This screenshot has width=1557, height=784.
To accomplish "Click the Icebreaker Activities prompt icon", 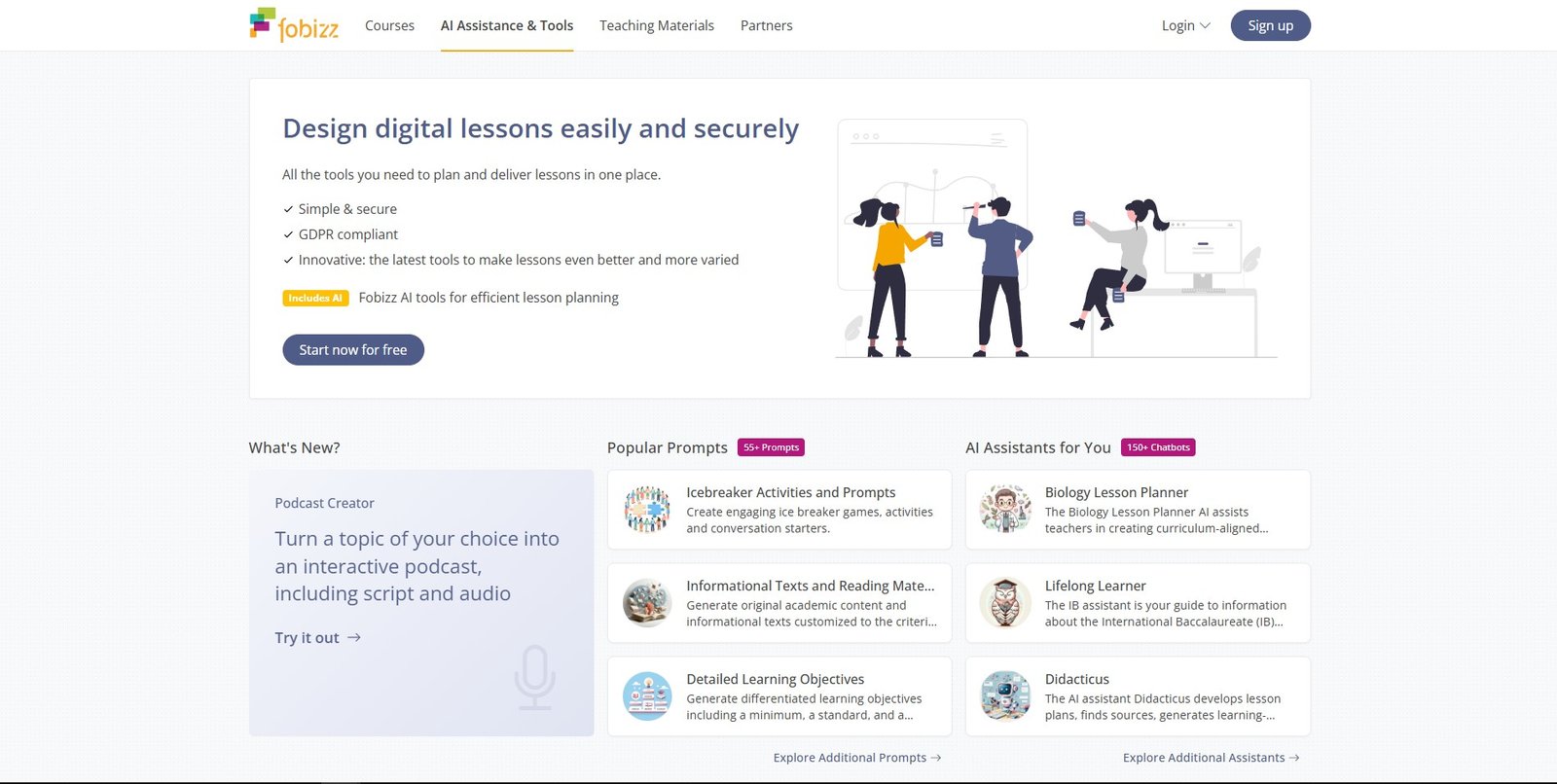I will point(647,510).
